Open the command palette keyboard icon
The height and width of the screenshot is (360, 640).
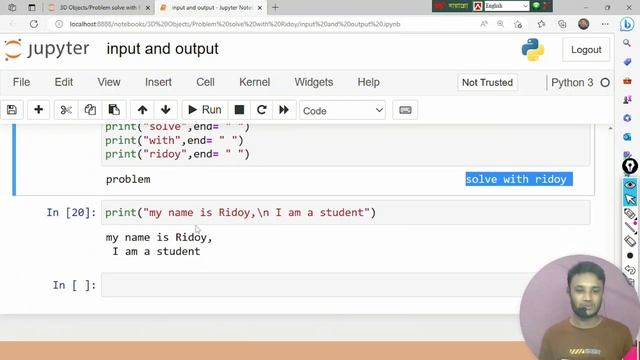click(405, 110)
